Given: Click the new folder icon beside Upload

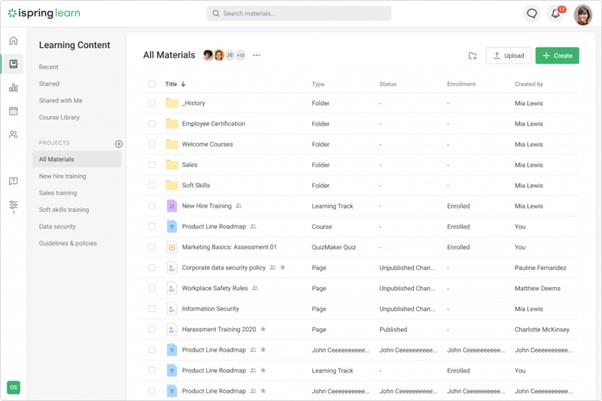Looking at the screenshot, I should tap(473, 56).
